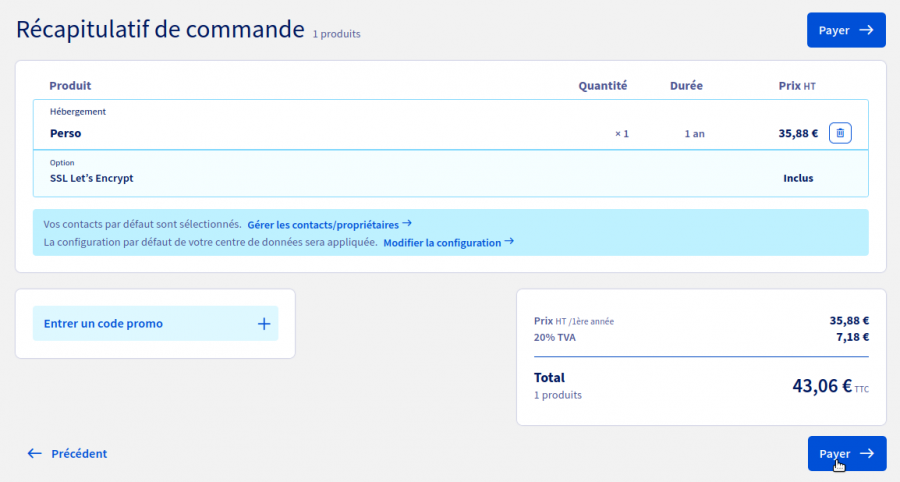The width and height of the screenshot is (900, 482).
Task: Delete the Perso hosting product with trash icon
Action: tap(840, 133)
